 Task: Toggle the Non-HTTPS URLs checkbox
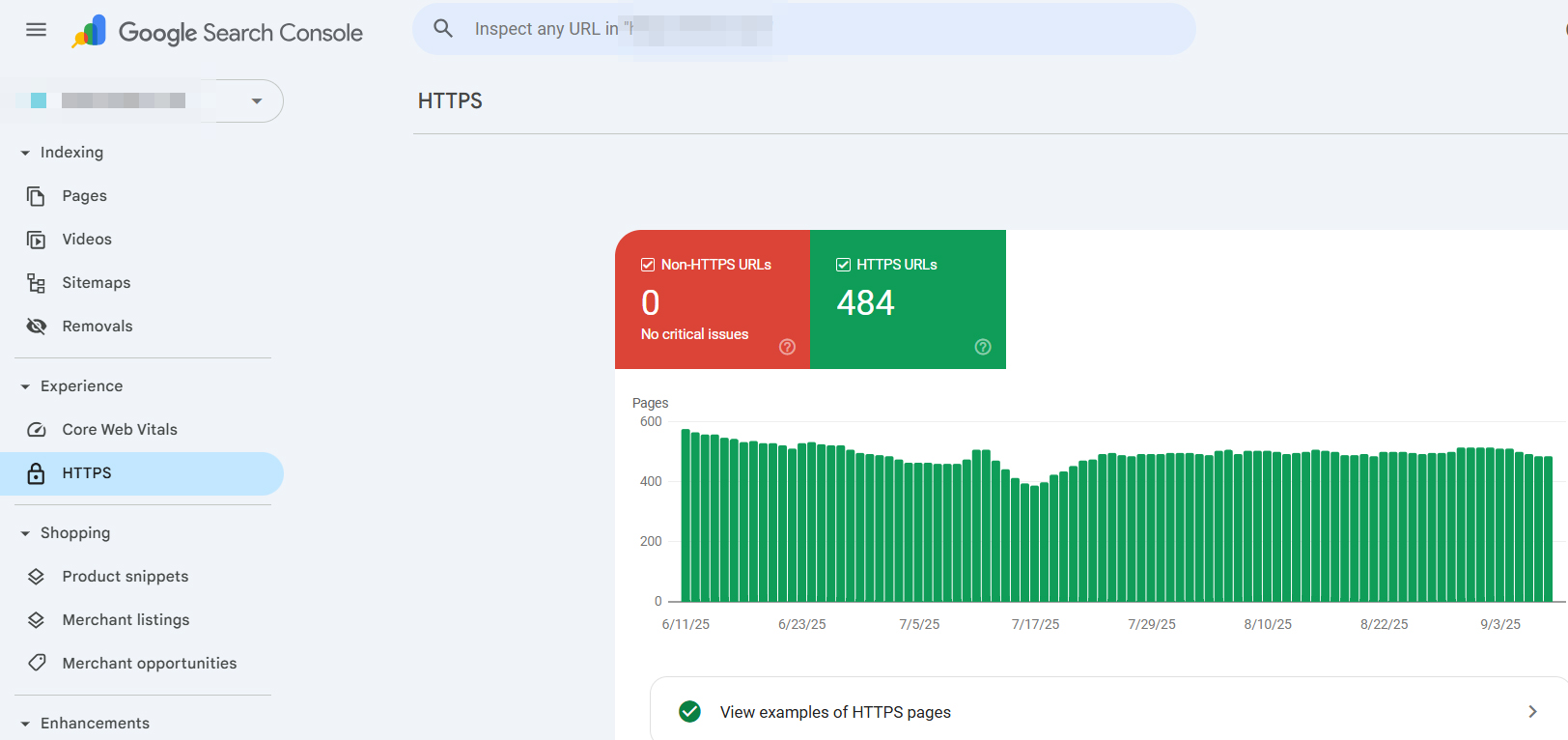click(648, 265)
